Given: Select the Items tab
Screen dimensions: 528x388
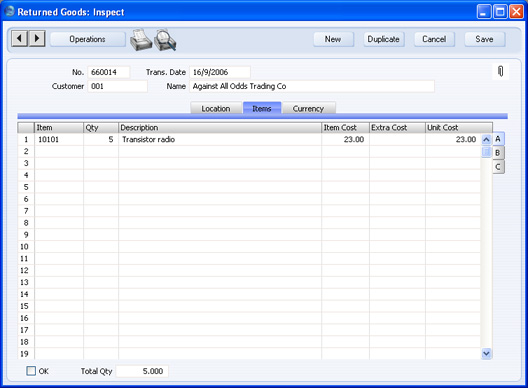Looking at the screenshot, I should pos(262,108).
